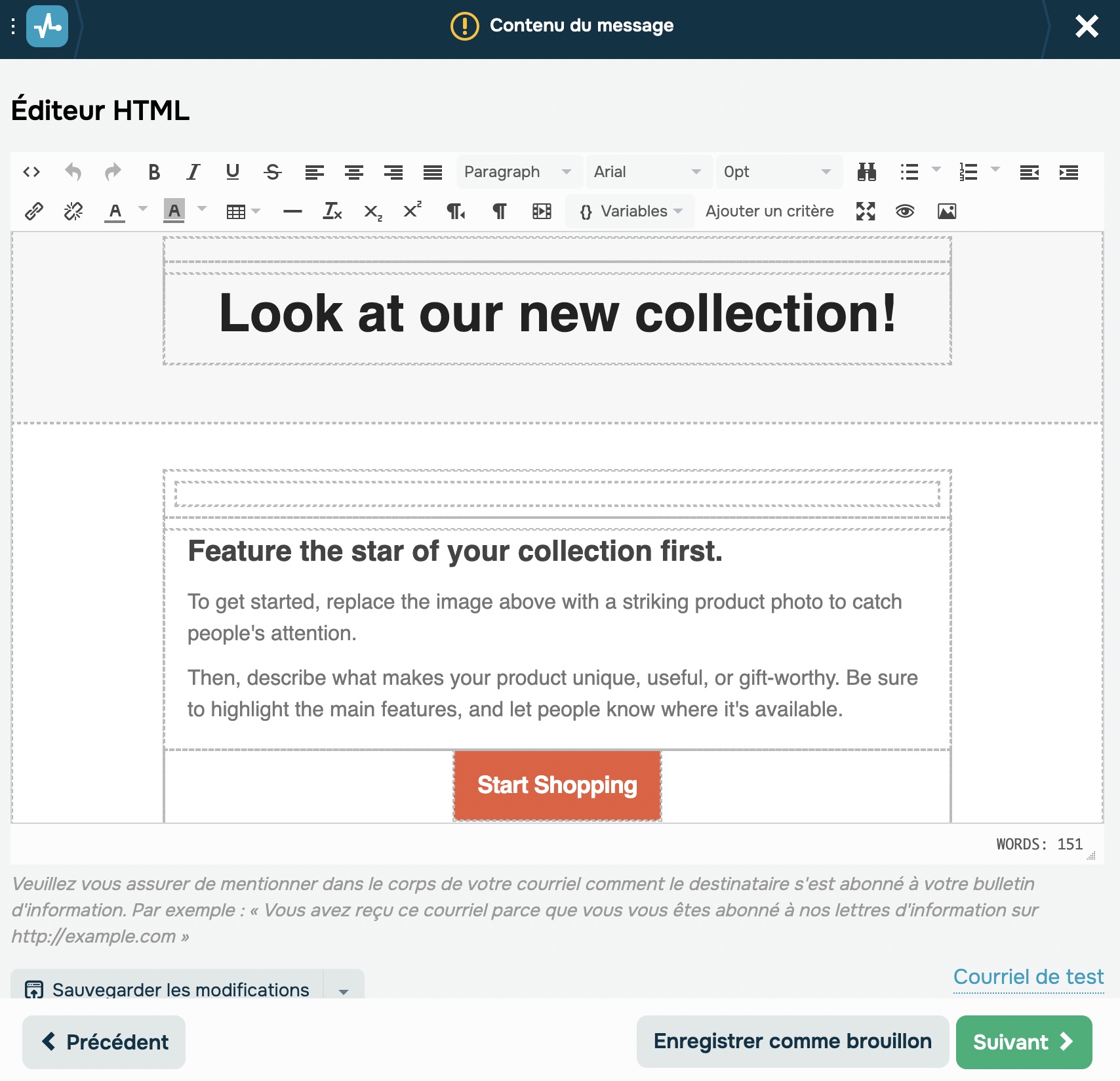The image size is (1120, 1081).
Task: Expand the background color picker arrow
Action: (x=202, y=210)
